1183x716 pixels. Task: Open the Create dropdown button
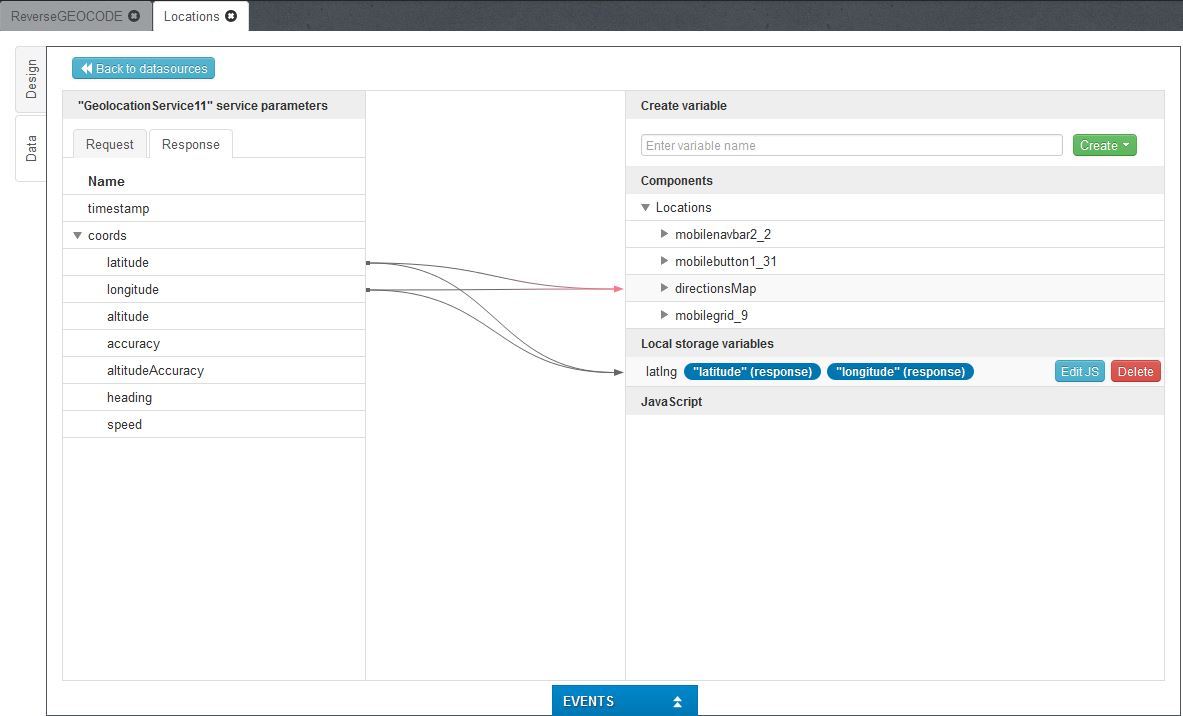tap(1104, 145)
